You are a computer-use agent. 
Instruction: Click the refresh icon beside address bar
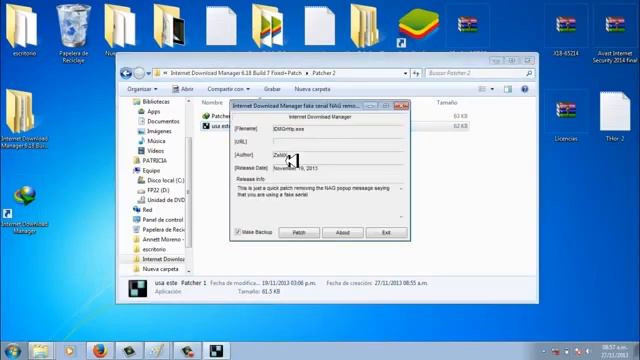[x=416, y=73]
